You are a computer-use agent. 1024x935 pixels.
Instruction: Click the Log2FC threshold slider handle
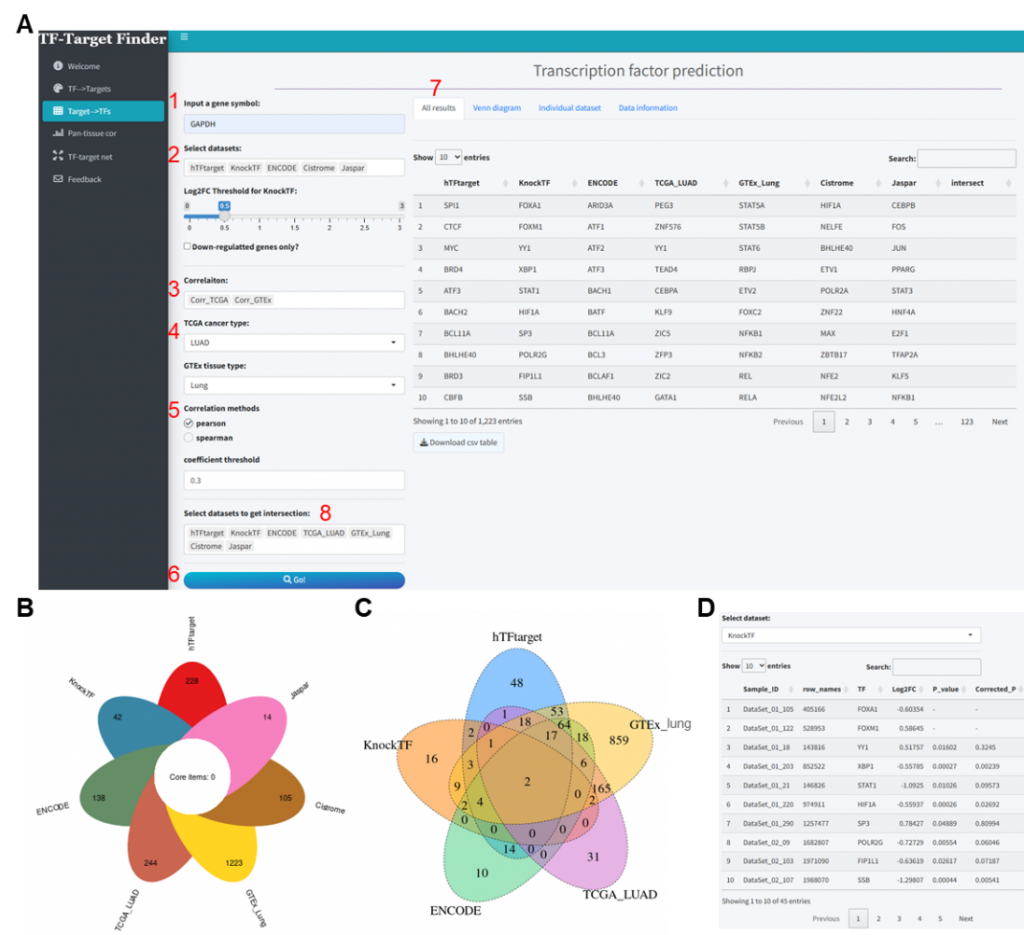[225, 206]
